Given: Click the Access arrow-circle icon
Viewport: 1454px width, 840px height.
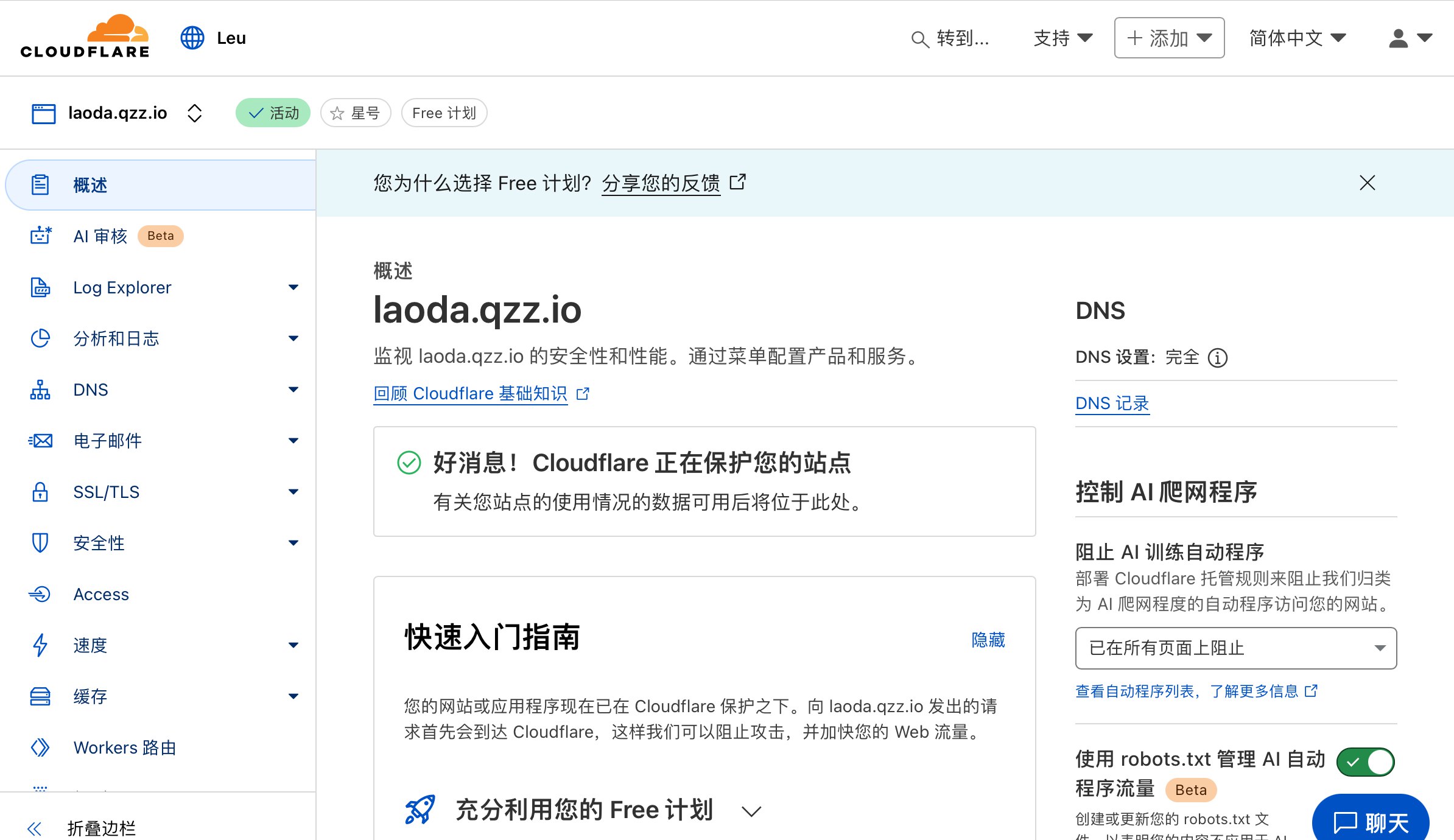Looking at the screenshot, I should pos(40,594).
